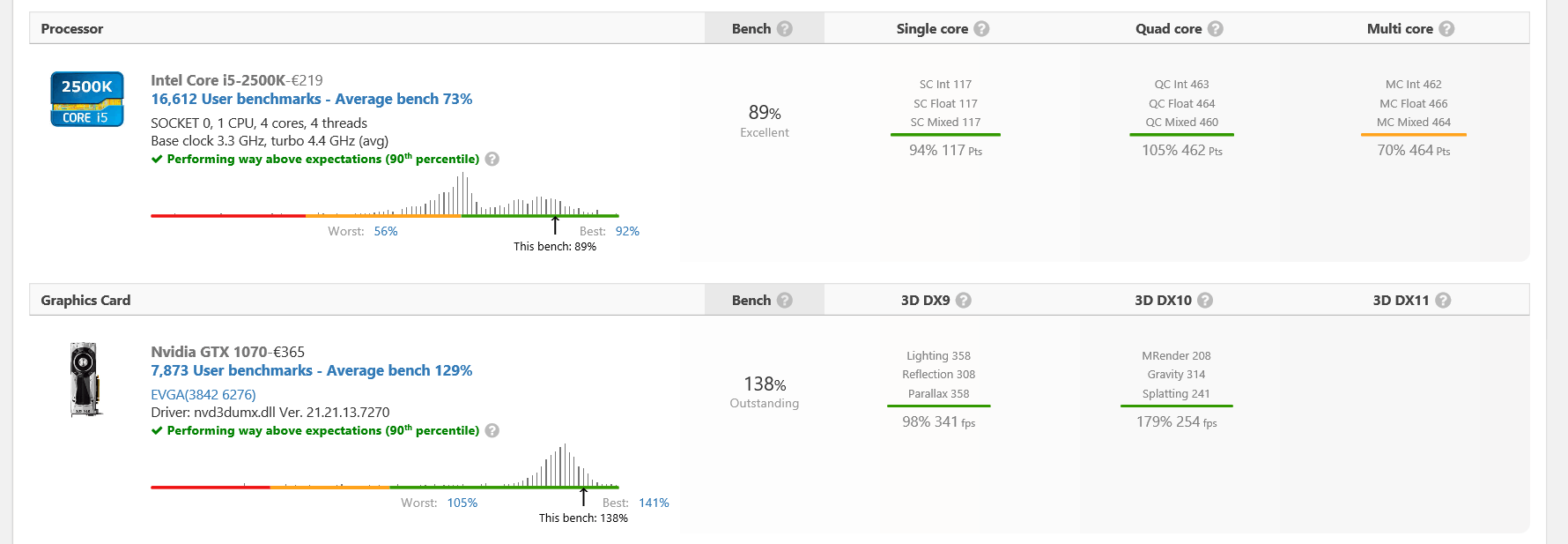Image resolution: width=1568 pixels, height=544 pixels.
Task: Click help icon beside processor percentile text
Action: click(x=492, y=160)
